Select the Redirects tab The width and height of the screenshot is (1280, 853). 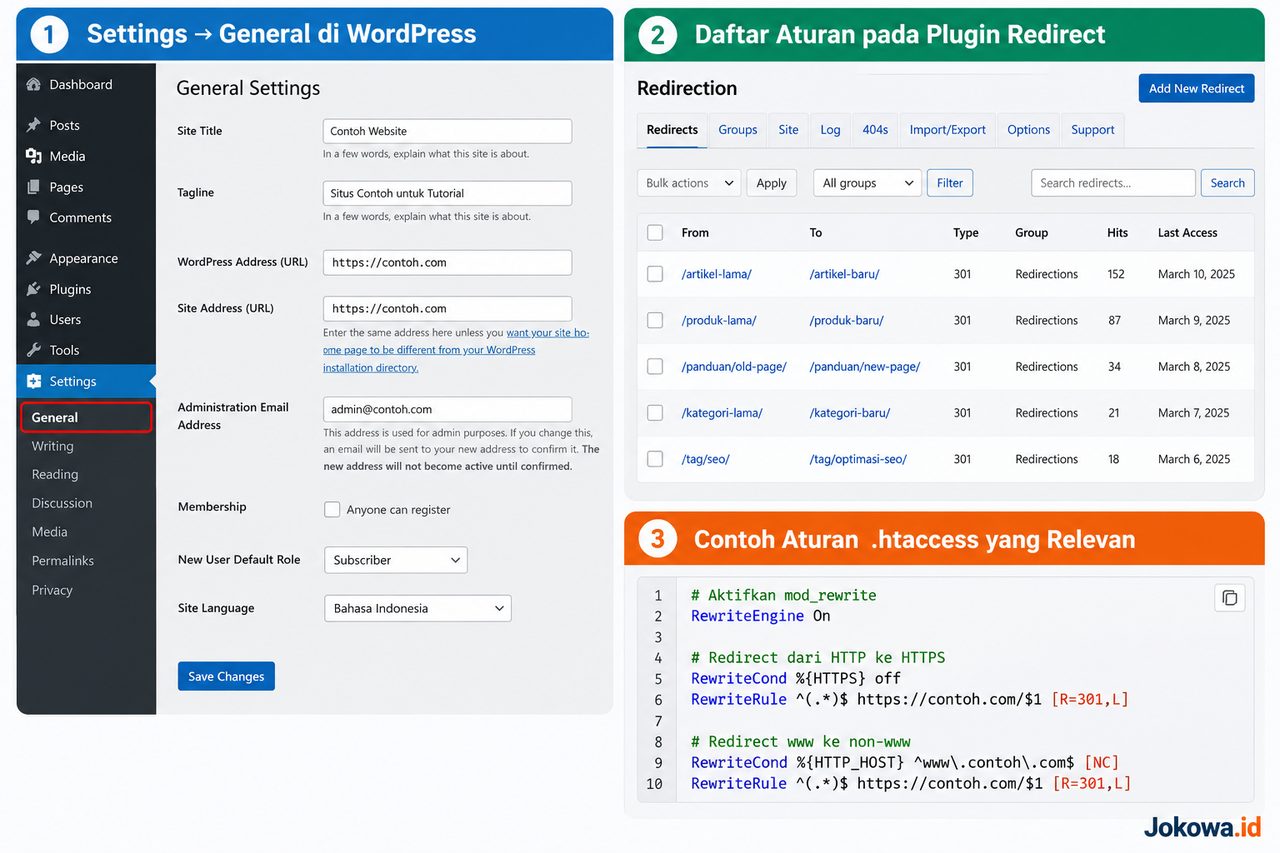672,130
